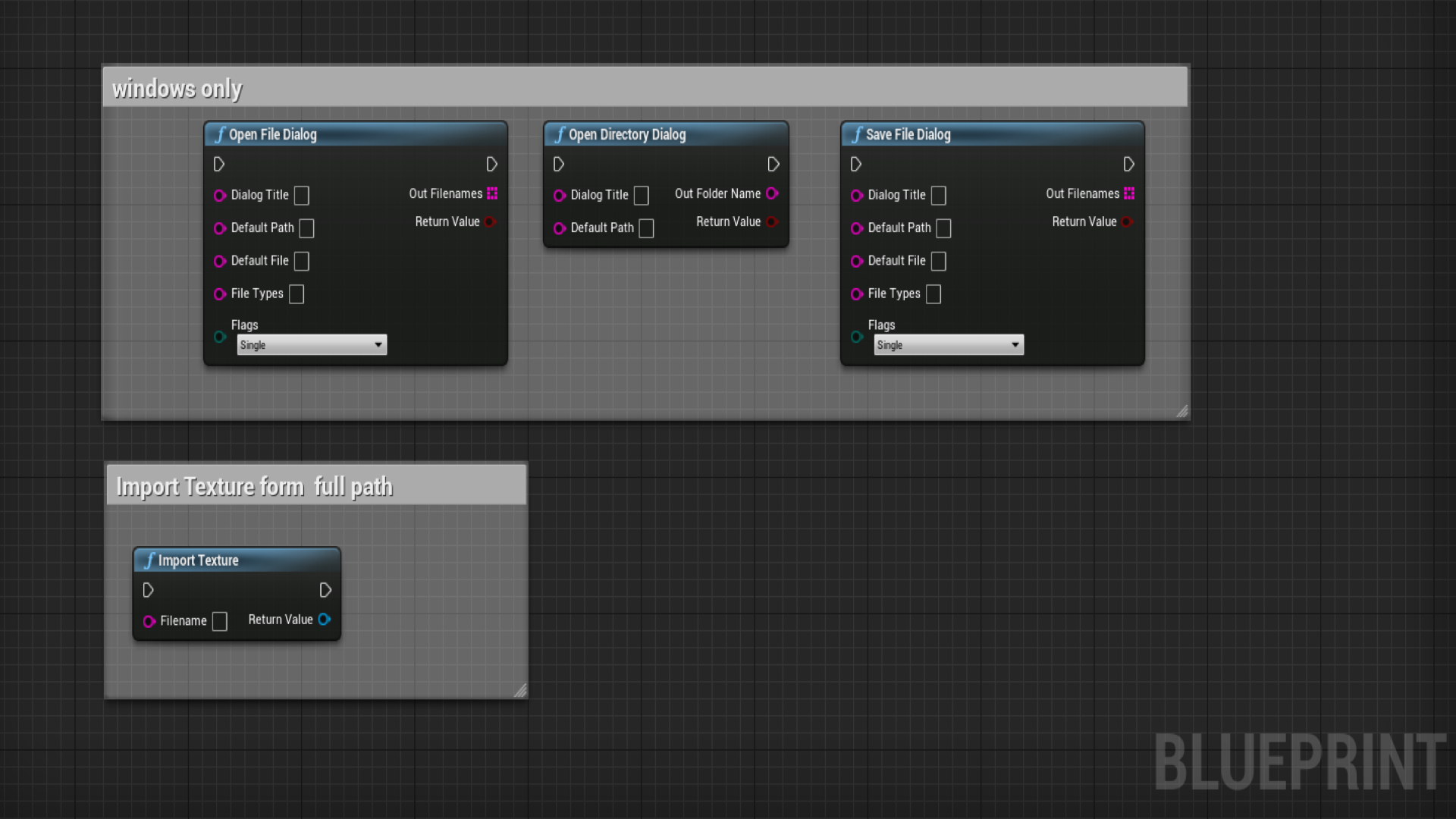The image size is (1456, 819).
Task: Click resize handle of 'windows only' comment box
Action: [x=1181, y=411]
